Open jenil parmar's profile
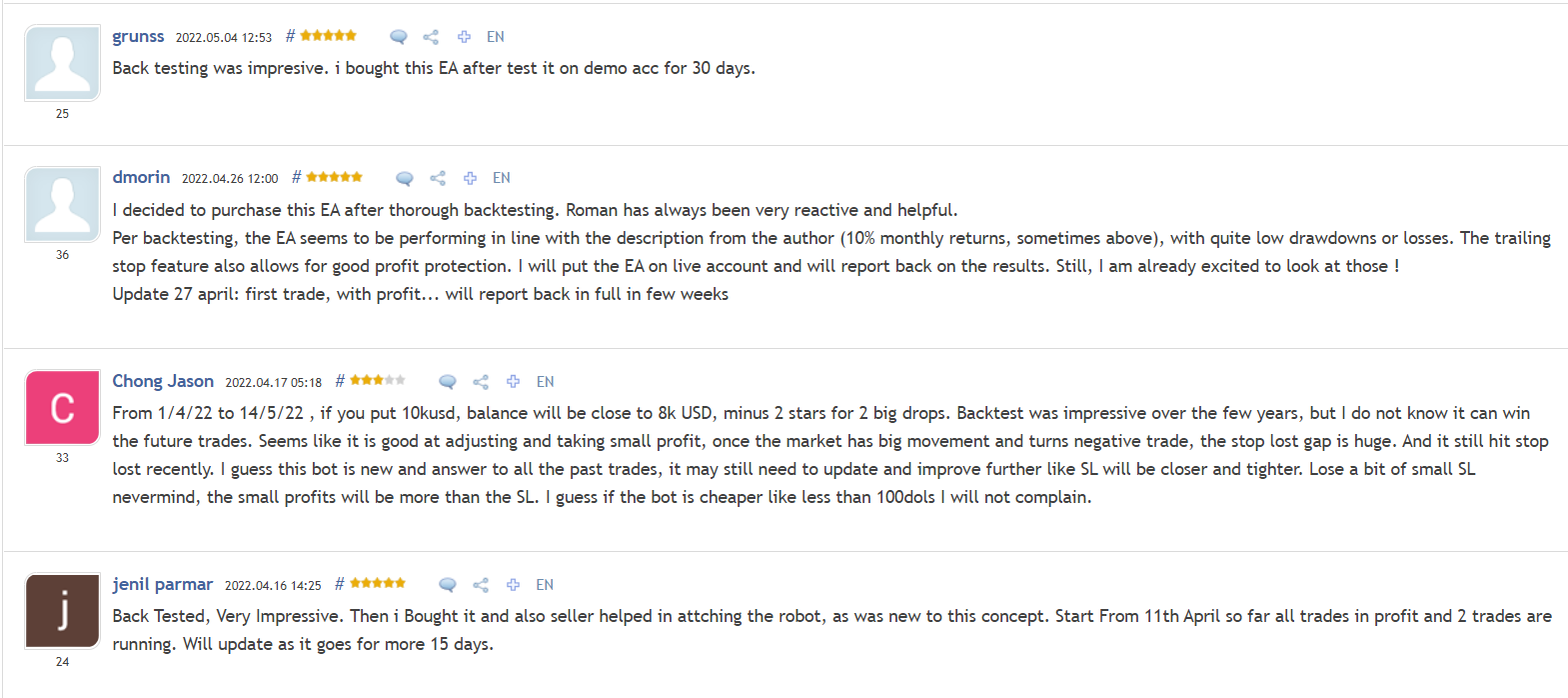The width and height of the screenshot is (1568, 698). click(x=163, y=584)
